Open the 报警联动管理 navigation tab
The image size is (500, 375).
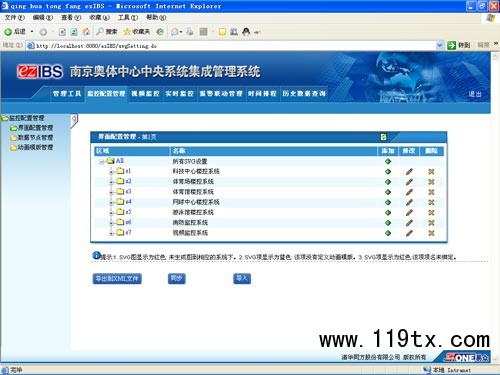[x=221, y=94]
